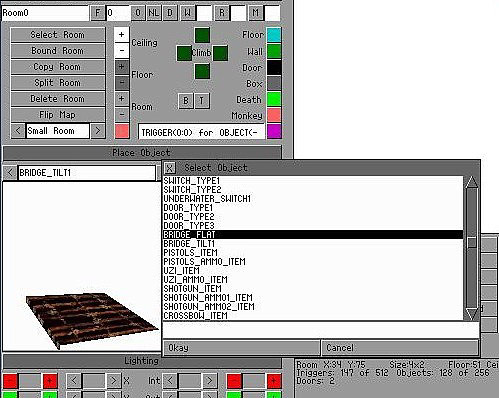Click the B button beside T
The height and width of the screenshot is (398, 499).
(x=186, y=100)
